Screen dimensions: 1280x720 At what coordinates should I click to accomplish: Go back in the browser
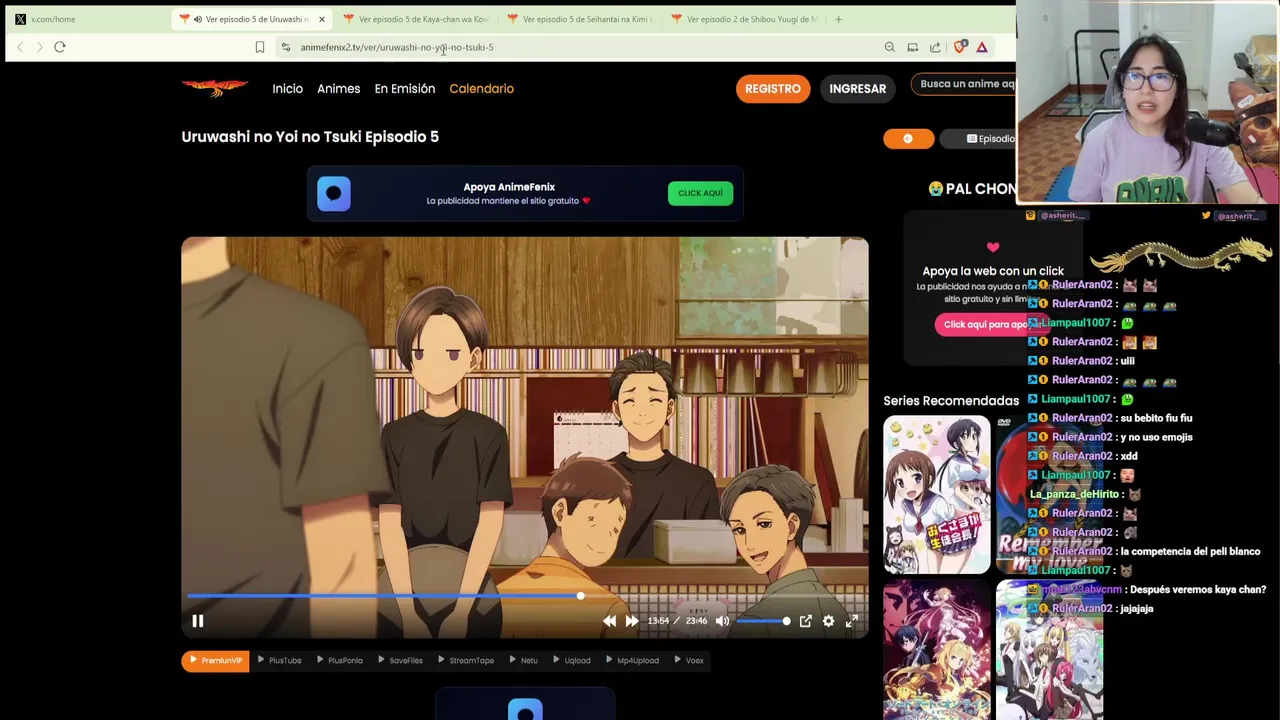tap(20, 47)
